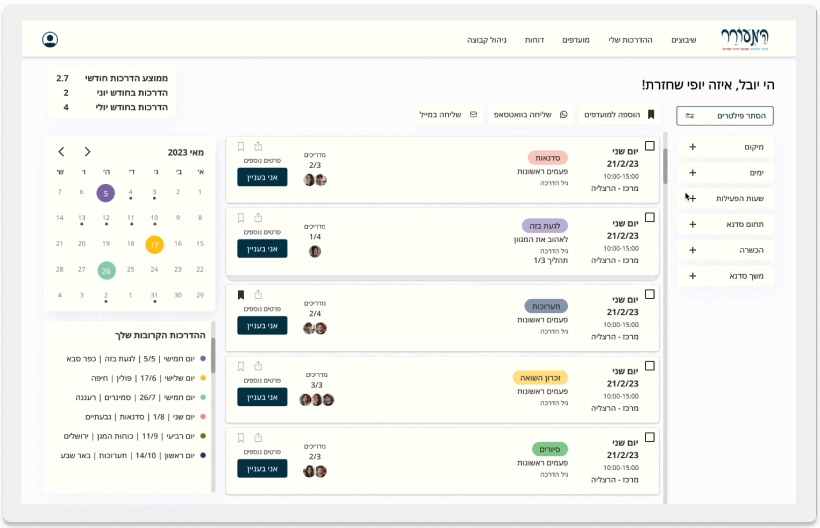Click guide avatar on לגעת בזה card
Image resolution: width=820 pixels, height=528 pixels.
click(315, 251)
